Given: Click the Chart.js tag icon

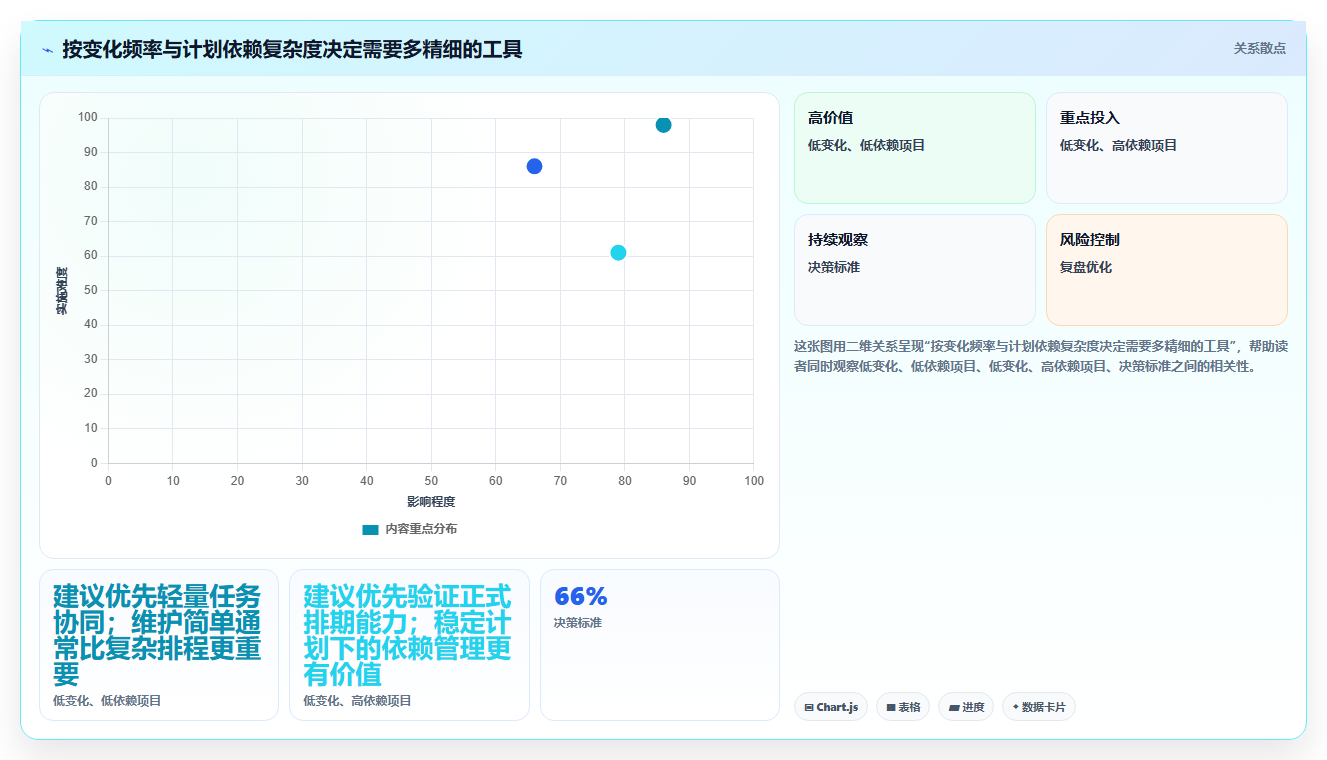Looking at the screenshot, I should pyautogui.click(x=809, y=707).
